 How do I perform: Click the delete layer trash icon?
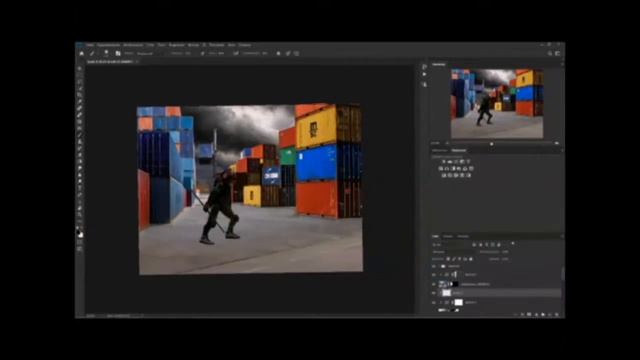coord(557,315)
